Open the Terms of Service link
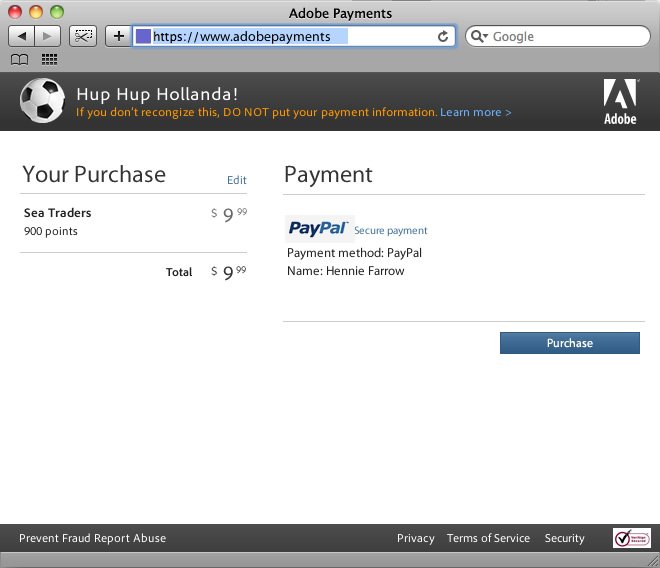 coord(488,538)
